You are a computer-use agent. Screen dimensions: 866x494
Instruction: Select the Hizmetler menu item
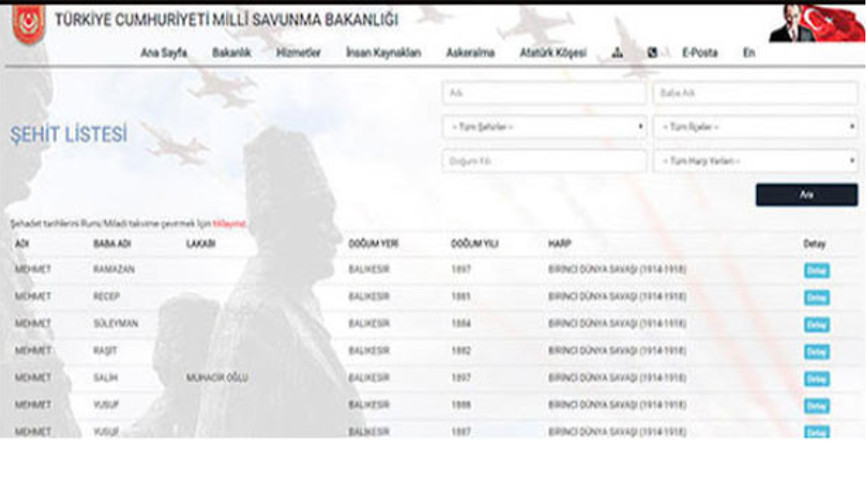click(x=298, y=53)
